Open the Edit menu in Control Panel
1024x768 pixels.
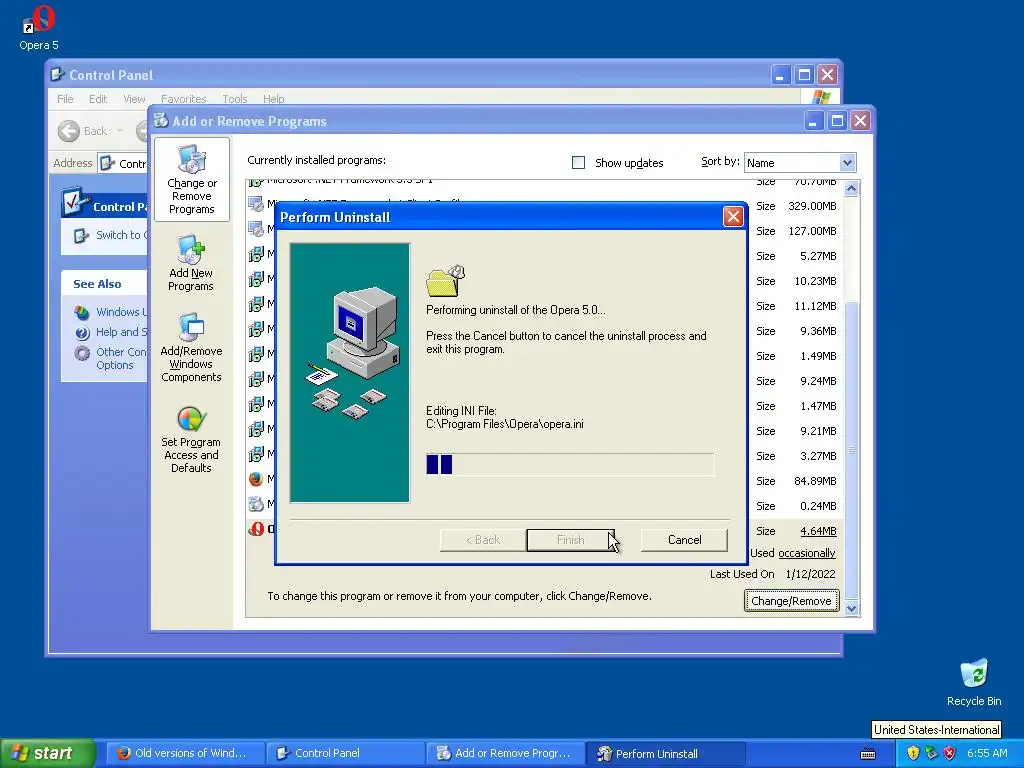(x=98, y=99)
